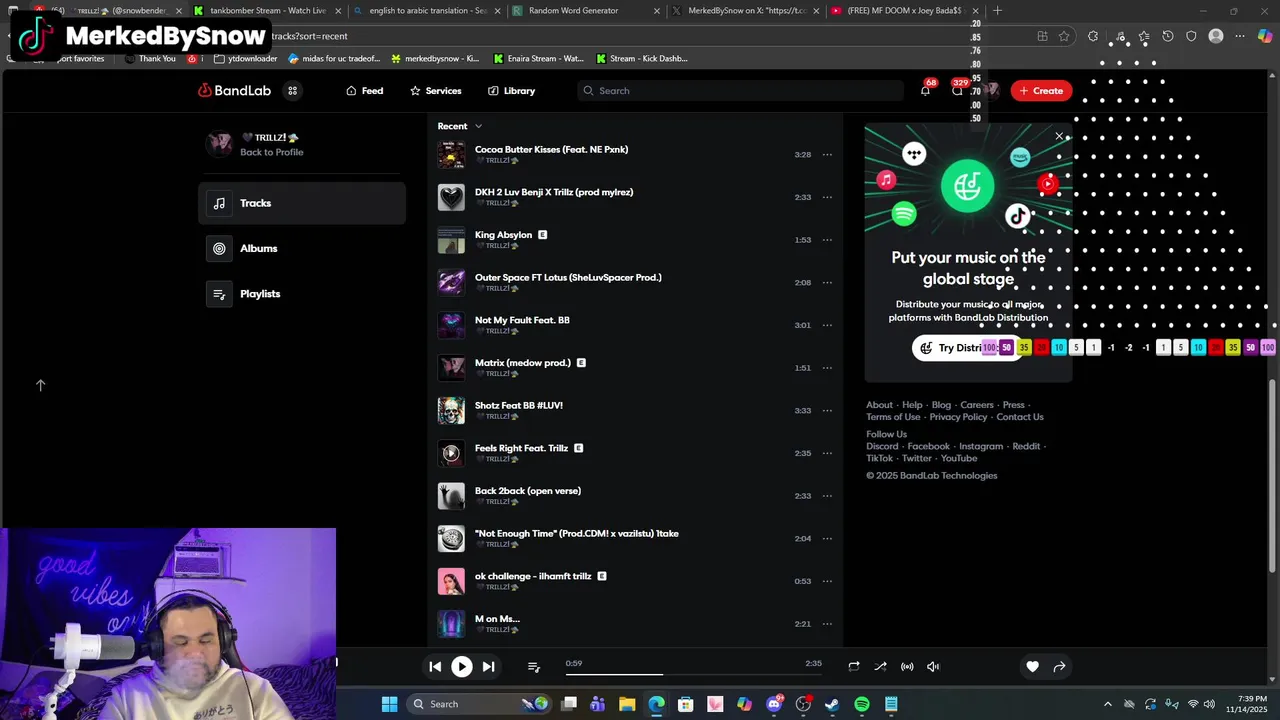The width and height of the screenshot is (1280, 720).
Task: Open more options for Back 2back track
Action: click(x=827, y=496)
